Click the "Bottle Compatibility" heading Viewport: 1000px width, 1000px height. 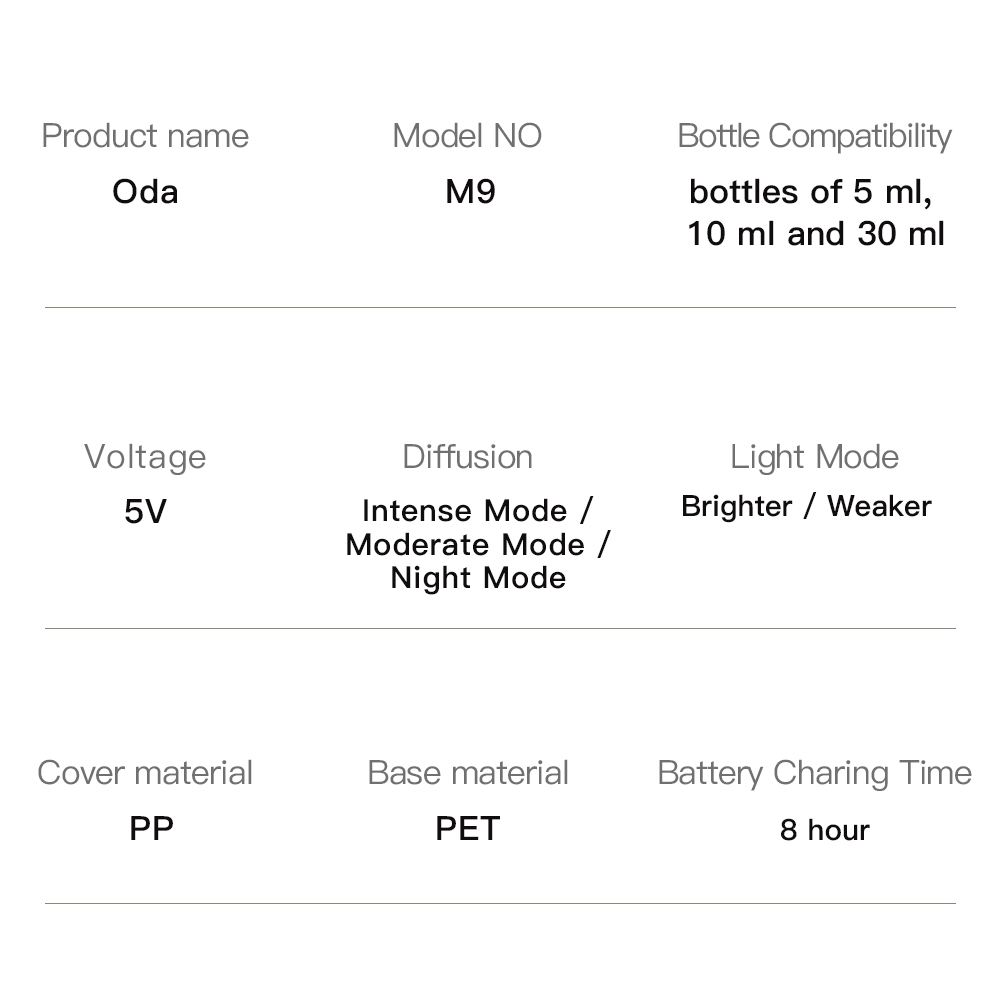(814, 136)
